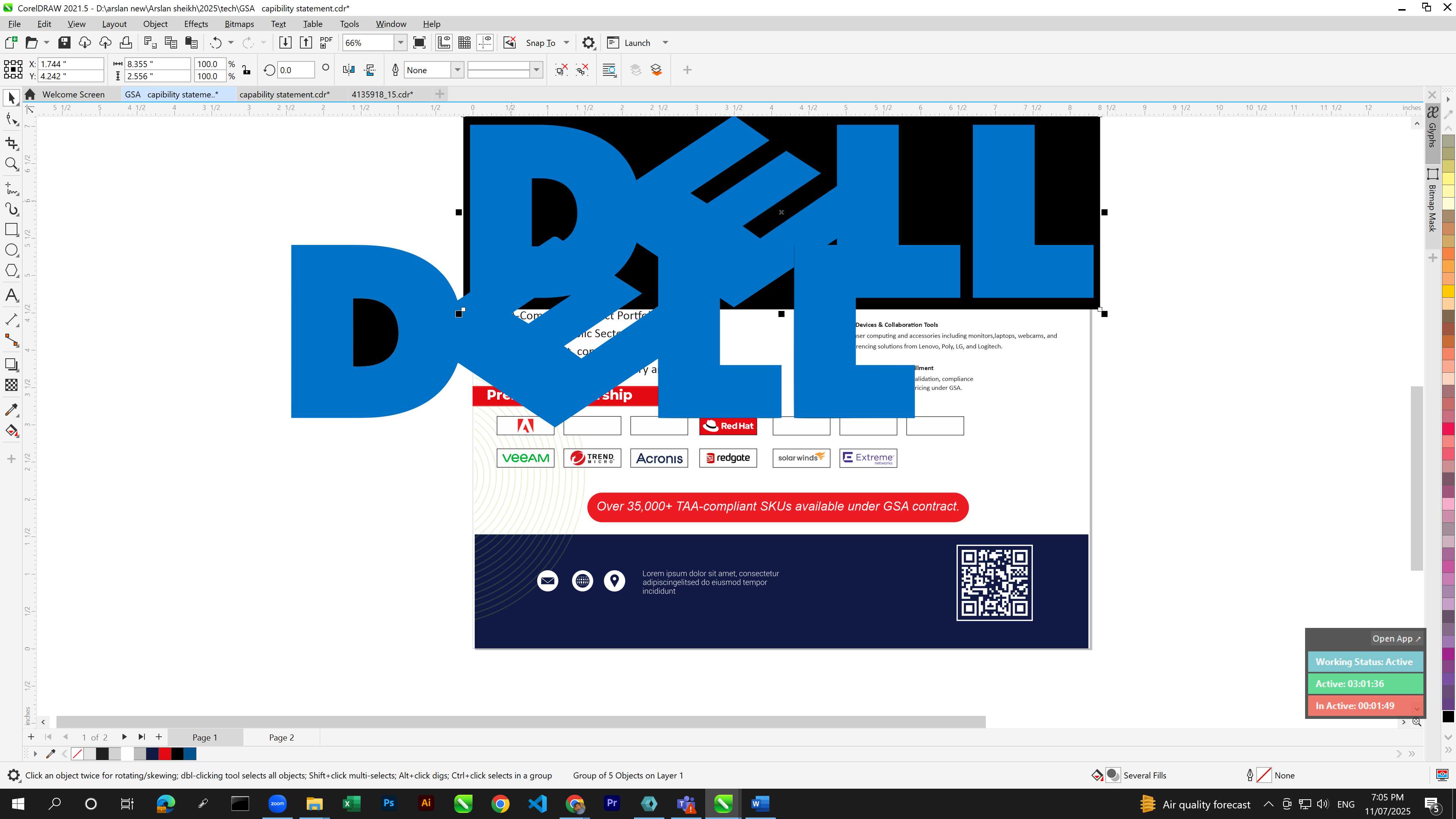The height and width of the screenshot is (819, 1456).
Task: Toggle Show Guidelines
Action: [485, 42]
